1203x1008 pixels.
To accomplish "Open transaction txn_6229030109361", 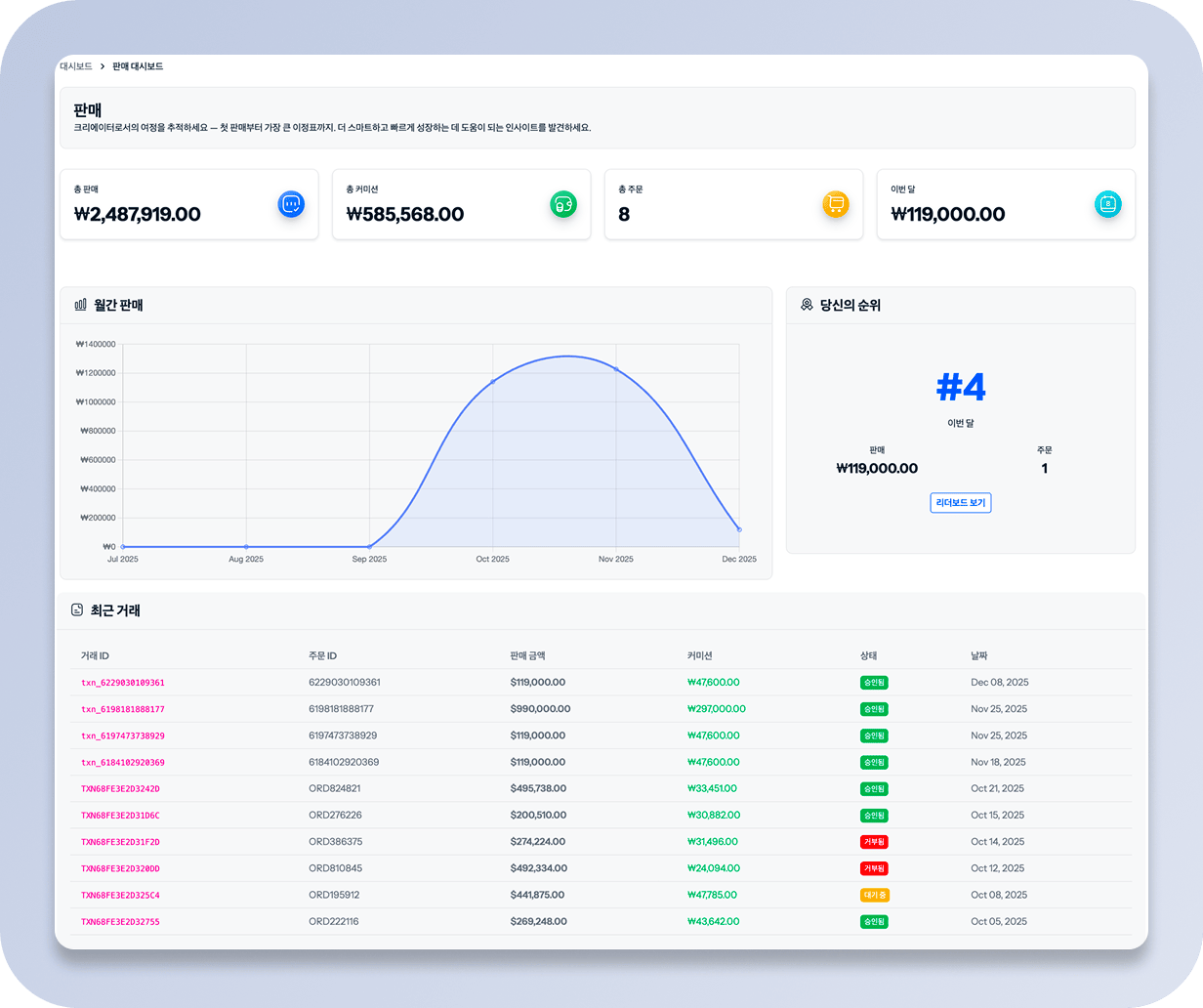I will tap(123, 683).
